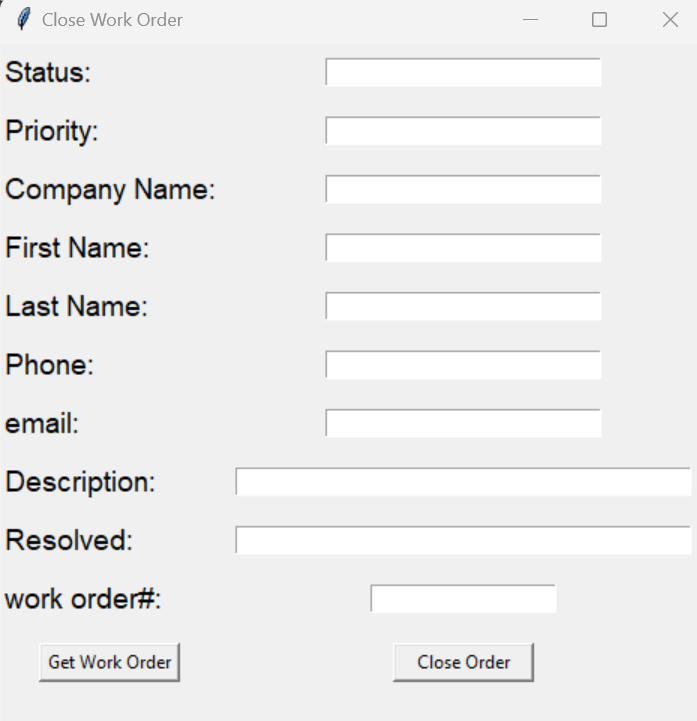The width and height of the screenshot is (697, 721).
Task: Focus the Last Name text field
Action: coord(463,306)
